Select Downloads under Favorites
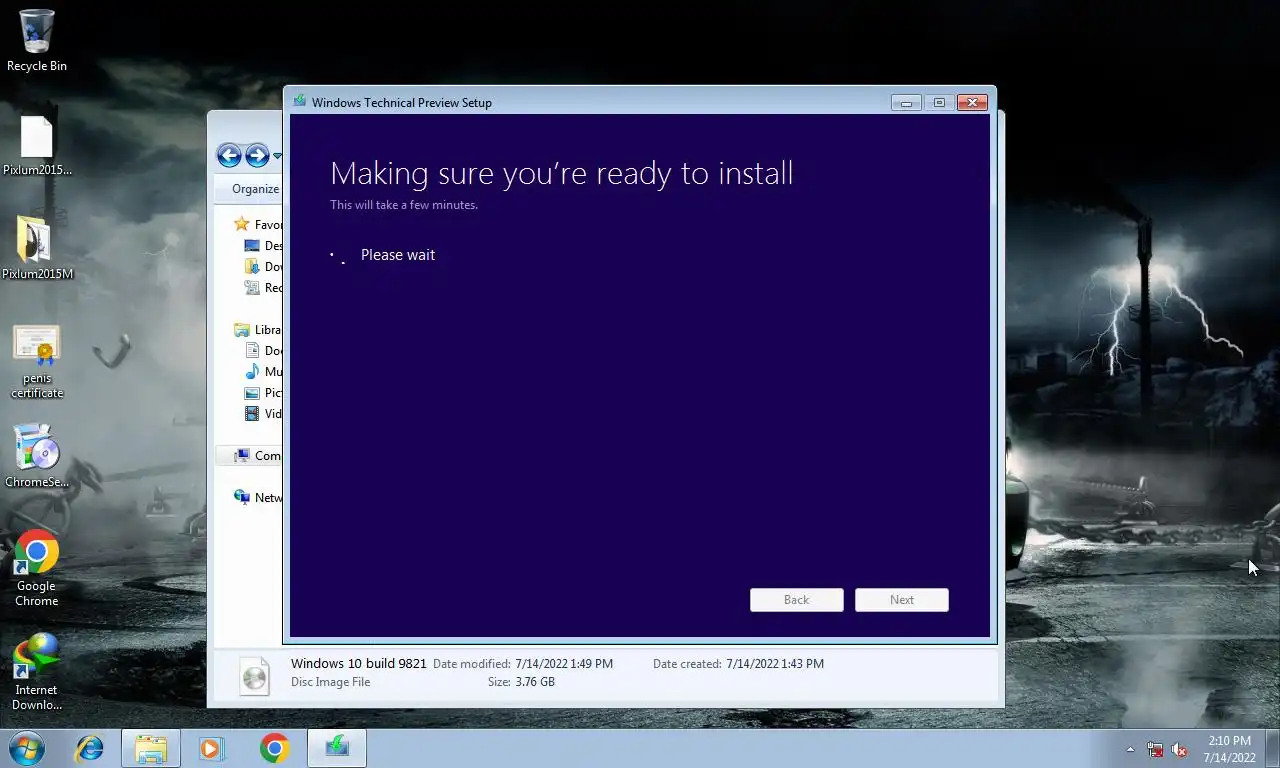The width and height of the screenshot is (1280, 768). pos(264,267)
